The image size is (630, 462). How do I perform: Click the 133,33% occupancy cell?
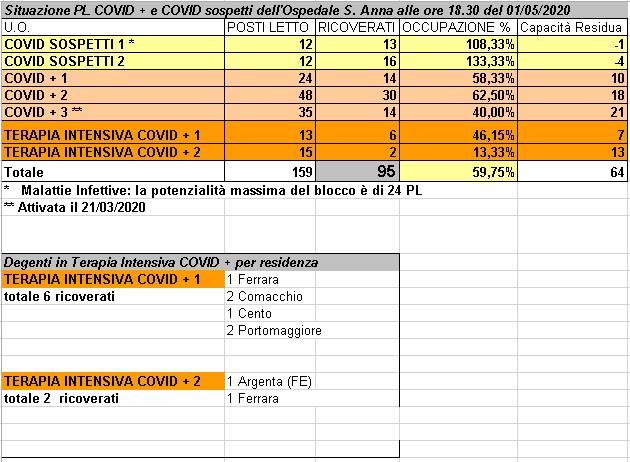click(459, 61)
